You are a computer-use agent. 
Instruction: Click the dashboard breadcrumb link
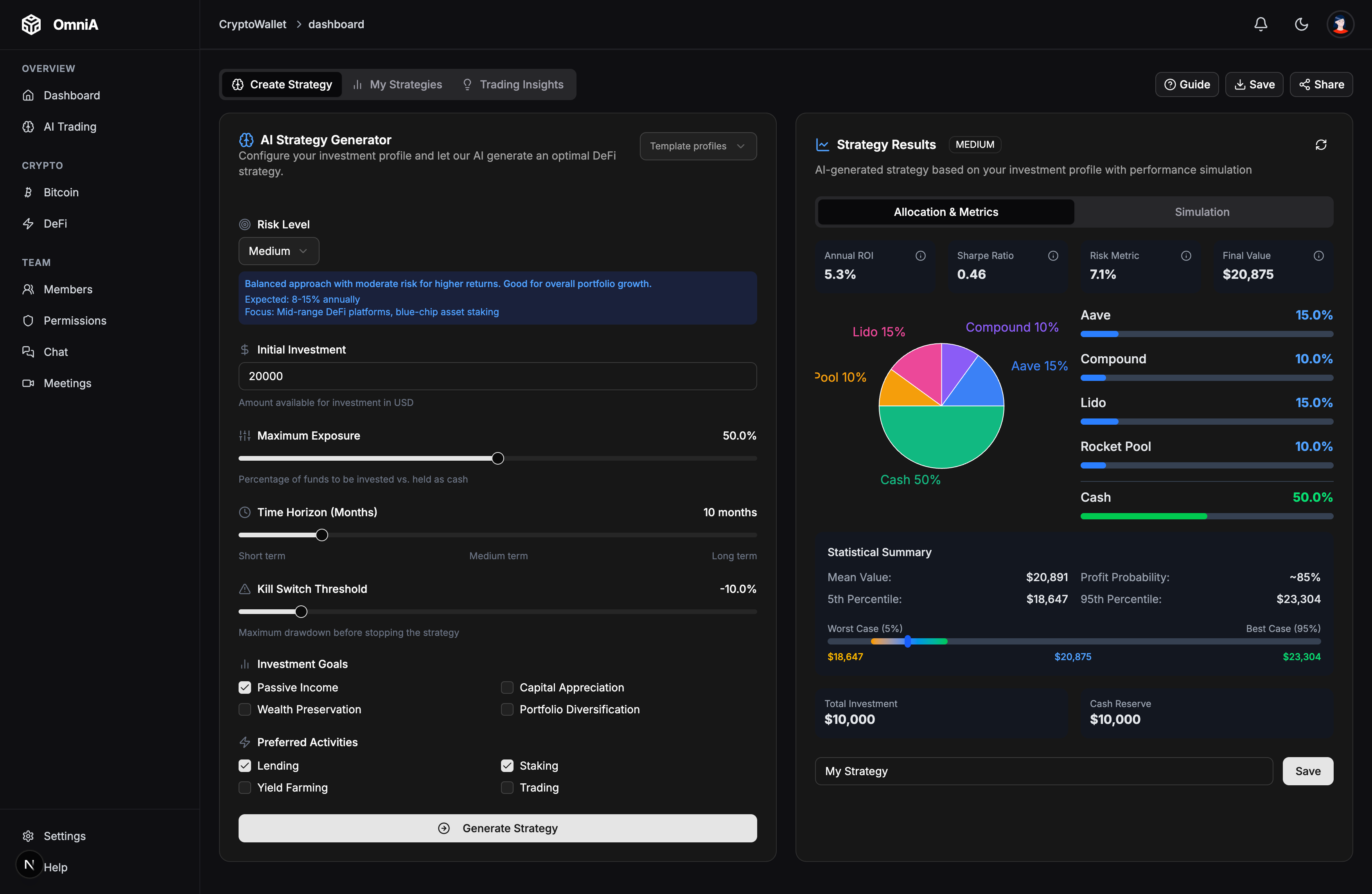[x=336, y=24]
